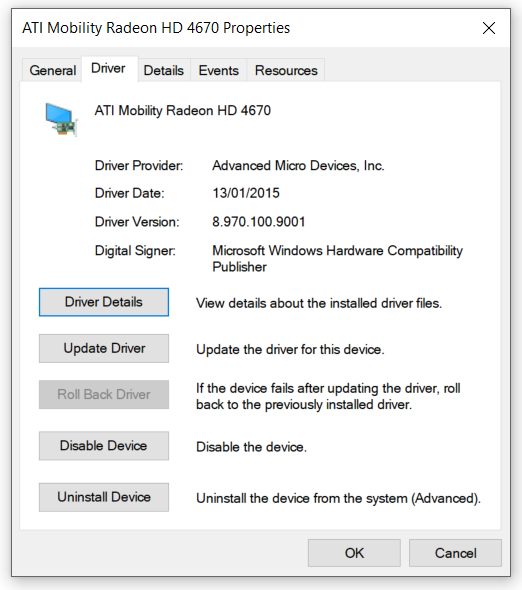Select the device name ATI Mobility Radeon HD 4670
522x590 pixels.
pos(183,111)
